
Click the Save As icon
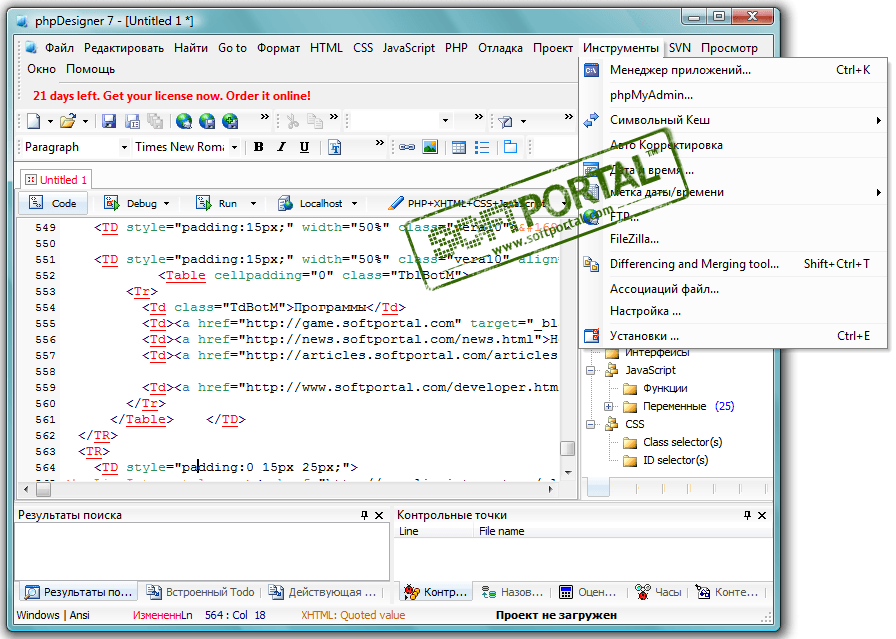click(133, 121)
